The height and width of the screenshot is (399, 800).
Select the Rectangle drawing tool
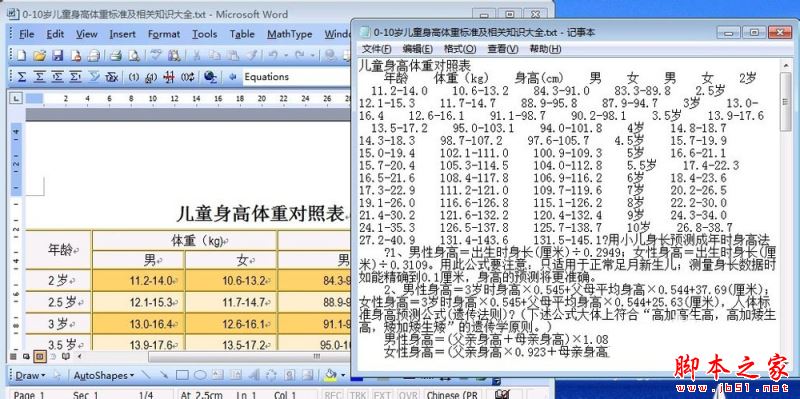coord(182,376)
